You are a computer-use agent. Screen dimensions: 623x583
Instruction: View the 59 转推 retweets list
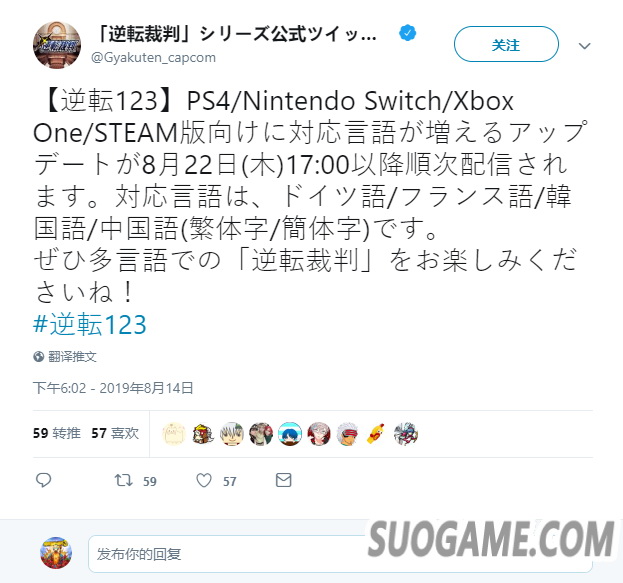[57, 433]
